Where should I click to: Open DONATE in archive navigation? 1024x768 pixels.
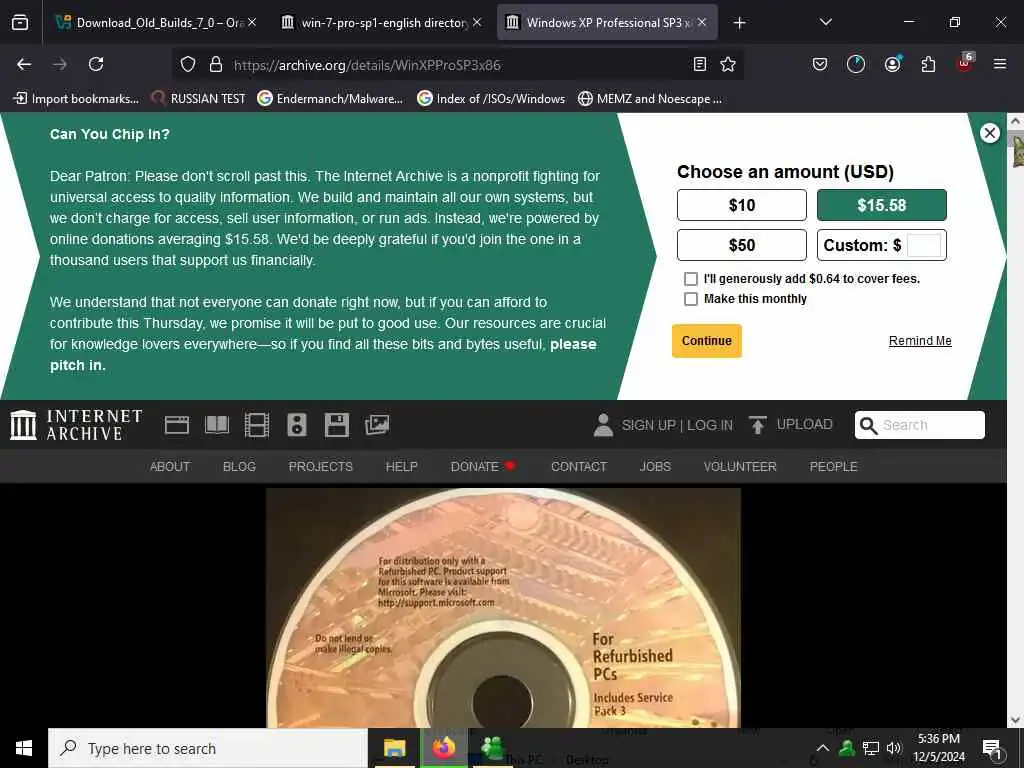(483, 466)
